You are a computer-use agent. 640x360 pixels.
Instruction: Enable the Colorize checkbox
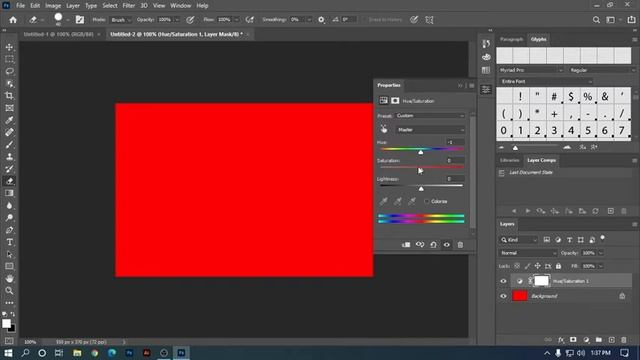[x=427, y=201]
